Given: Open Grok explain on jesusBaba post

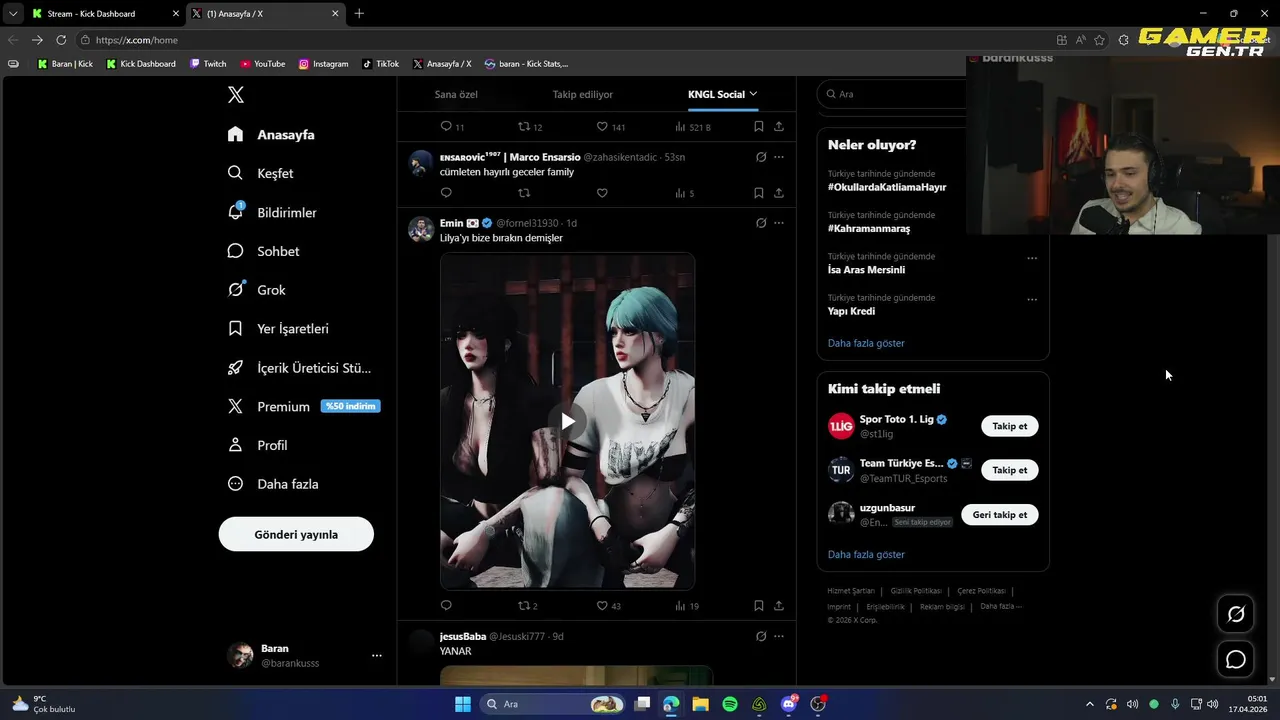Looking at the screenshot, I should click(761, 636).
